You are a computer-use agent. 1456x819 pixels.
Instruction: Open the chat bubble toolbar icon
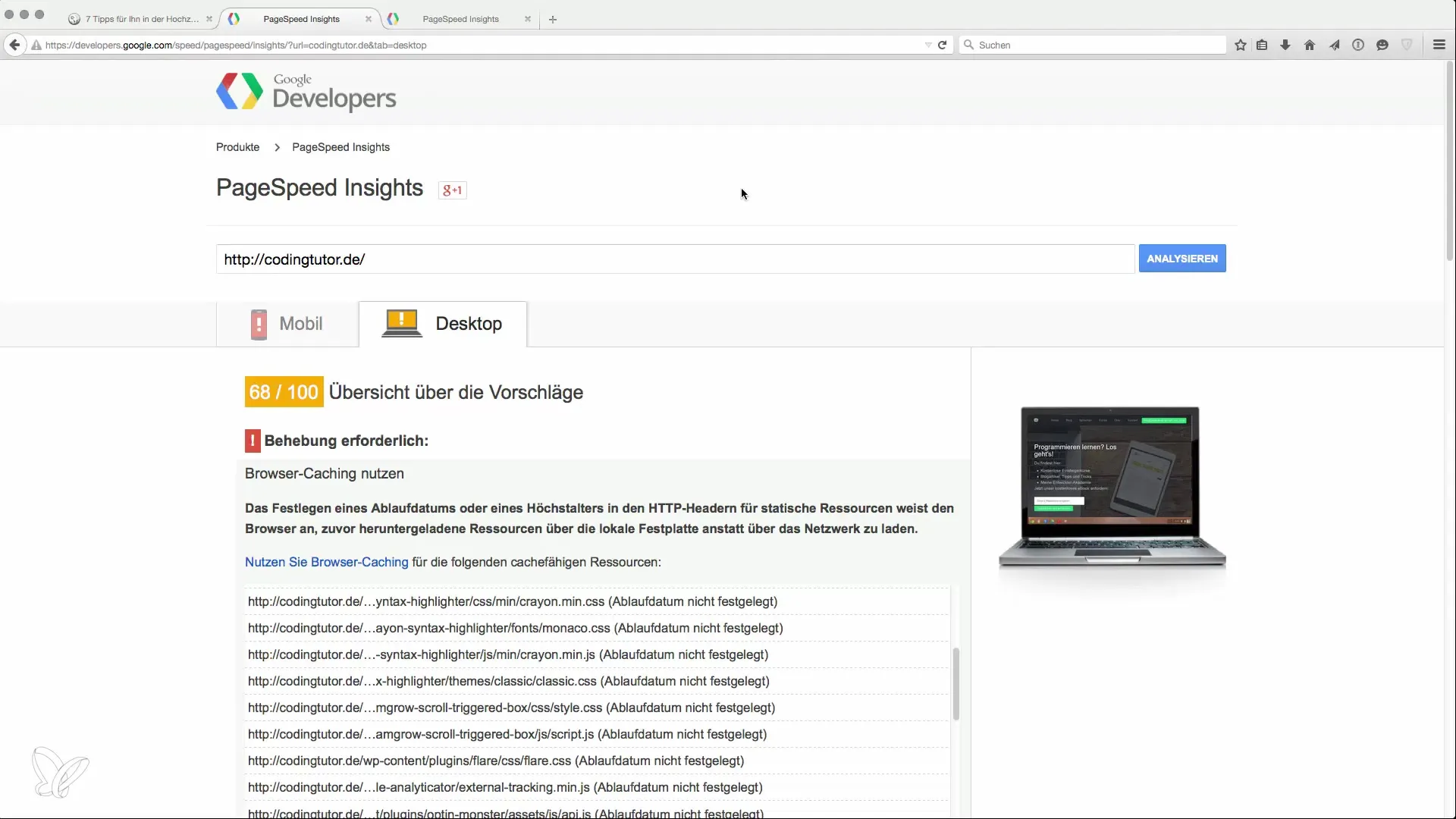1382,45
